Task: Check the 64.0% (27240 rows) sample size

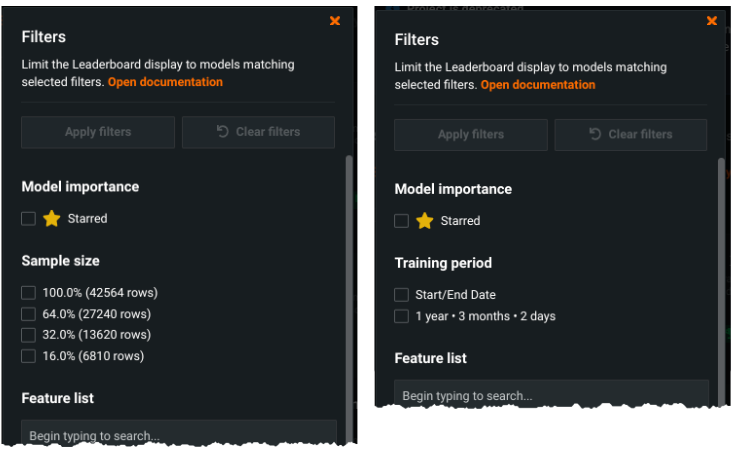Action: coord(29,314)
